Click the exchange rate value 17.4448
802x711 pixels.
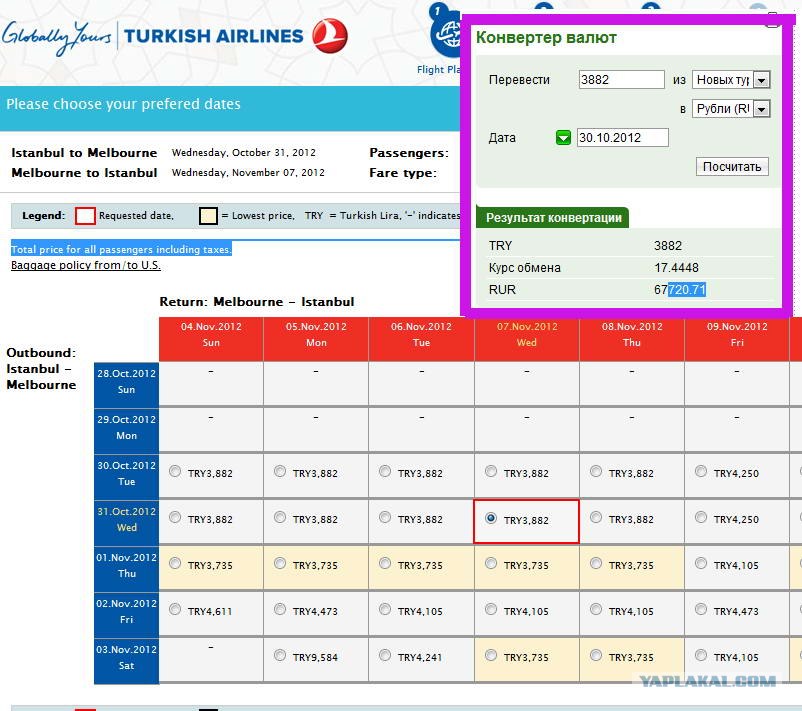pyautogui.click(x=676, y=268)
